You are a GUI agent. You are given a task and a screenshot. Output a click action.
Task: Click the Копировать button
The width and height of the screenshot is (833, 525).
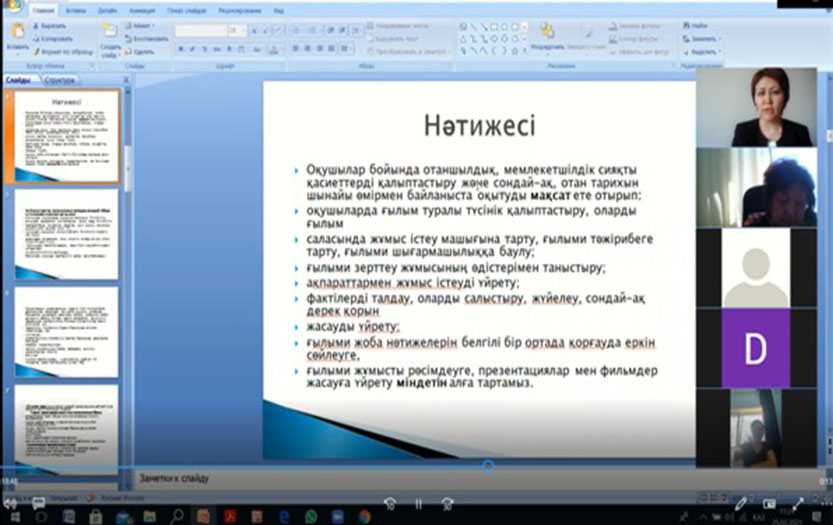58,38
